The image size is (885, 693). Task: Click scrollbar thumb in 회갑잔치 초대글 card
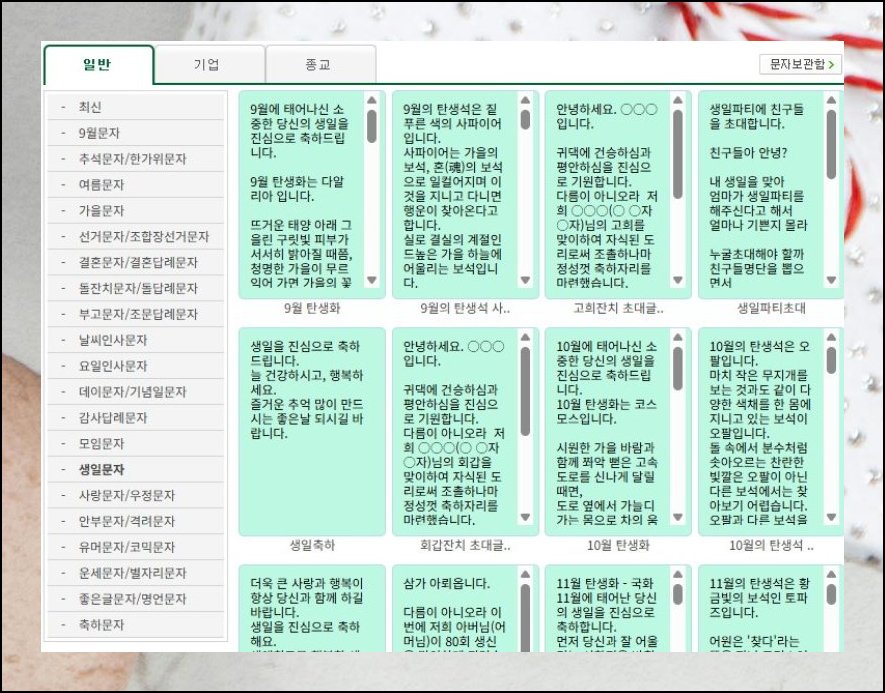(x=525, y=391)
